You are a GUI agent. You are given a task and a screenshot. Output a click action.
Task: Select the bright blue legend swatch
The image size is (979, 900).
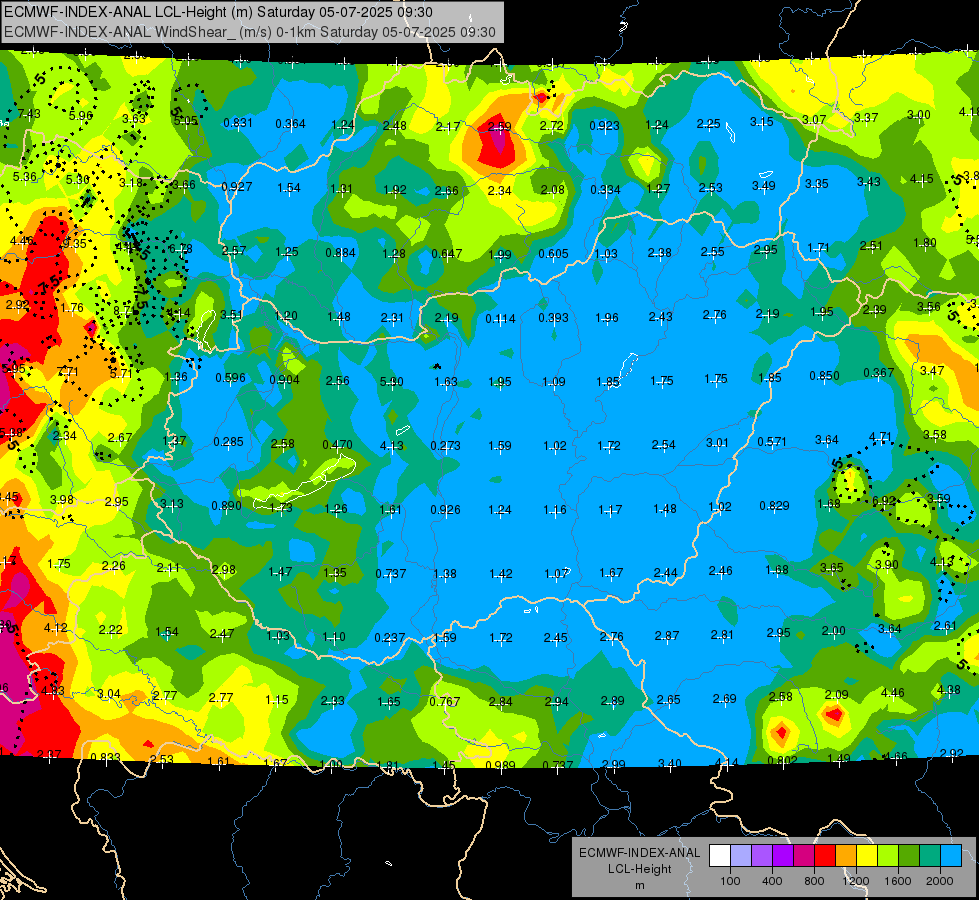pyautogui.click(x=952, y=855)
